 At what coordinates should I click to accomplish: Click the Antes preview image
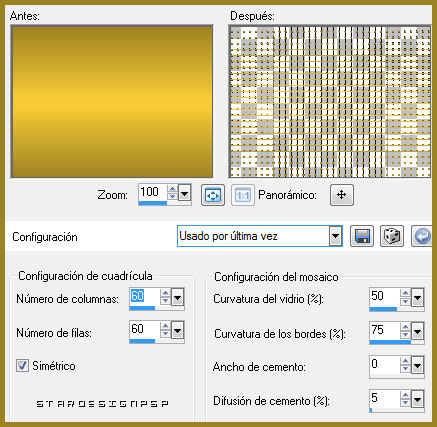click(x=112, y=101)
